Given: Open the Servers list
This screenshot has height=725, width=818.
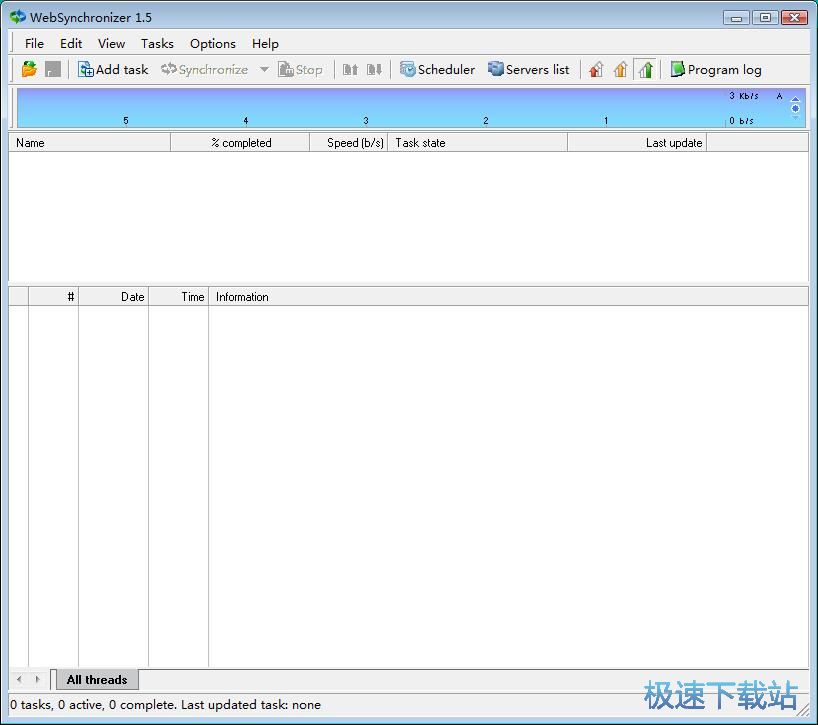Looking at the screenshot, I should (x=528, y=70).
